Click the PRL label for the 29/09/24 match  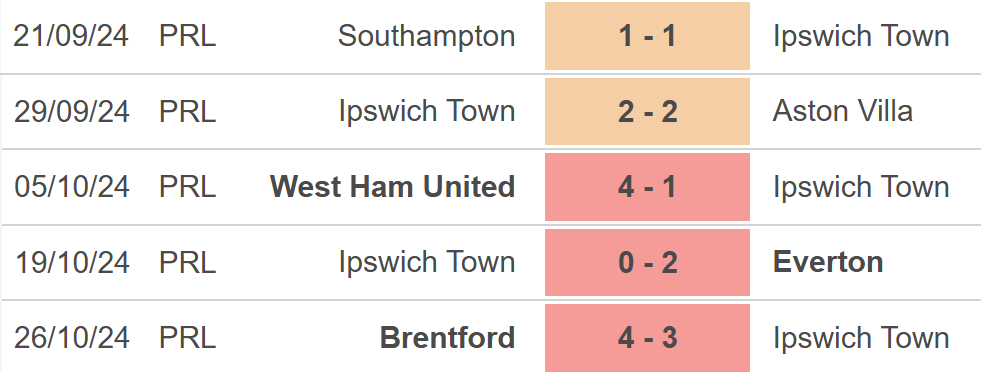pos(188,111)
